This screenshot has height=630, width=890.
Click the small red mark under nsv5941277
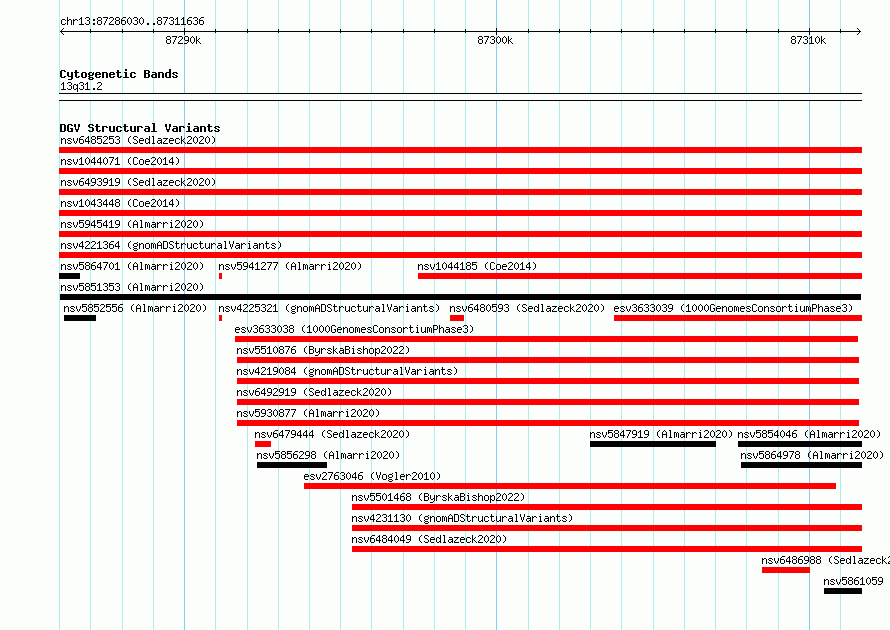tap(220, 276)
